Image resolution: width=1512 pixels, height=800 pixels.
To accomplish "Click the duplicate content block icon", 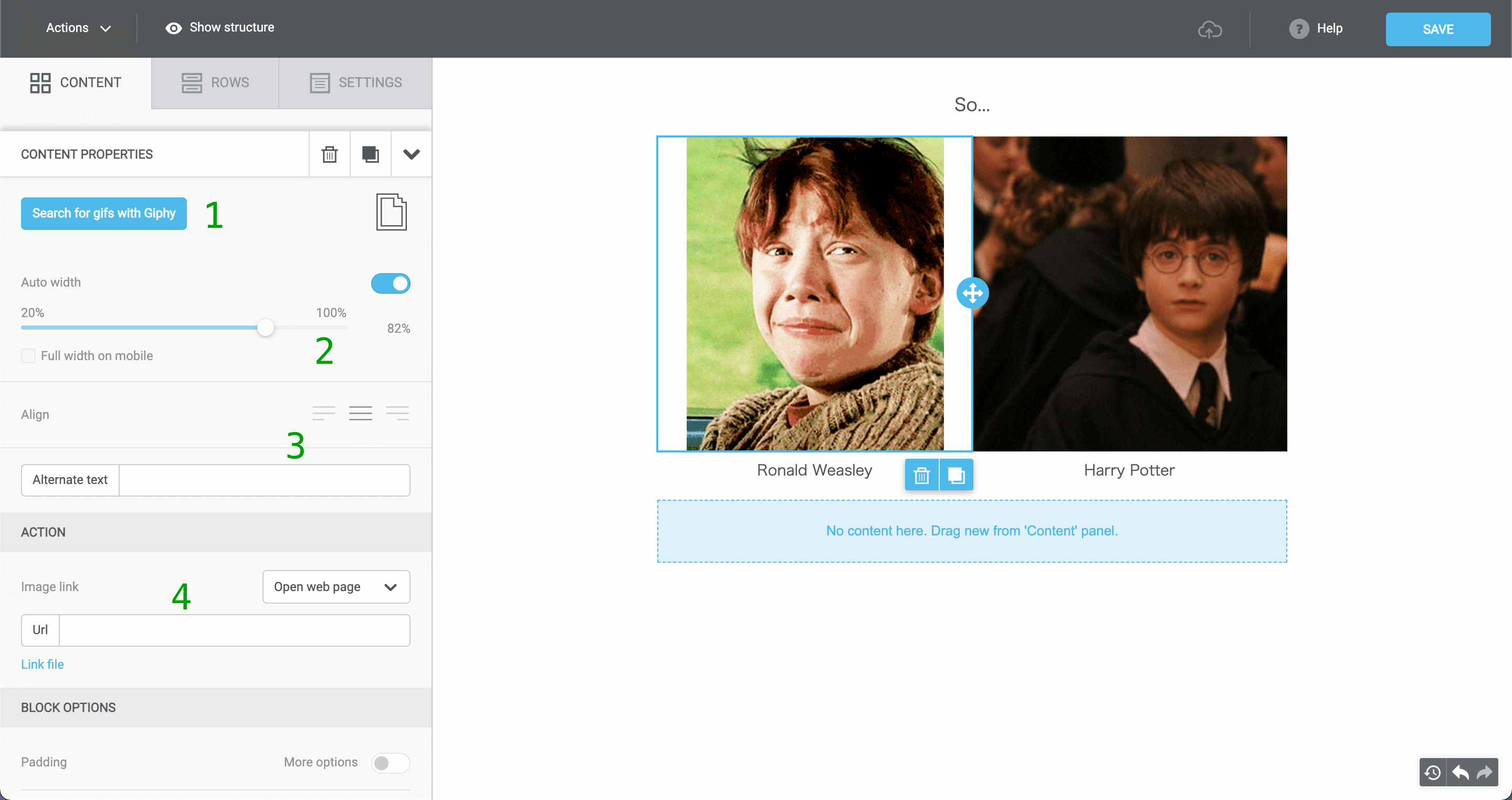I will pos(370,154).
